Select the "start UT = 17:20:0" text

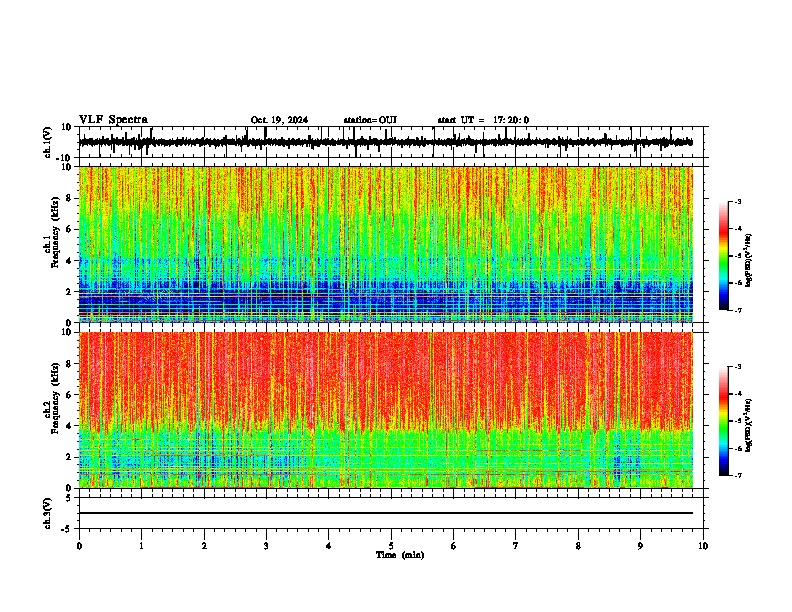coord(483,120)
